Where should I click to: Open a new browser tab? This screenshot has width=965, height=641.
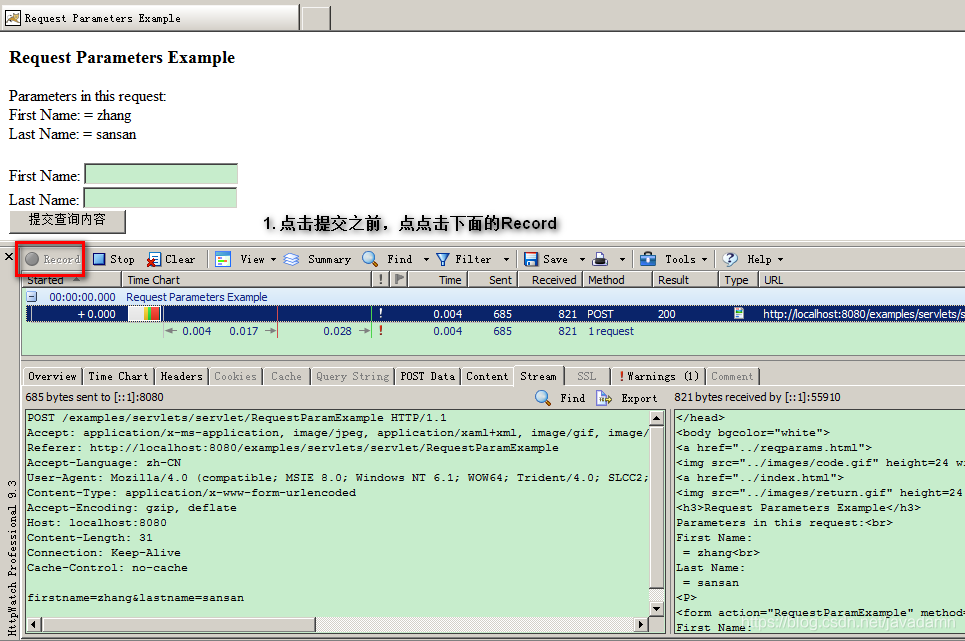coord(316,18)
